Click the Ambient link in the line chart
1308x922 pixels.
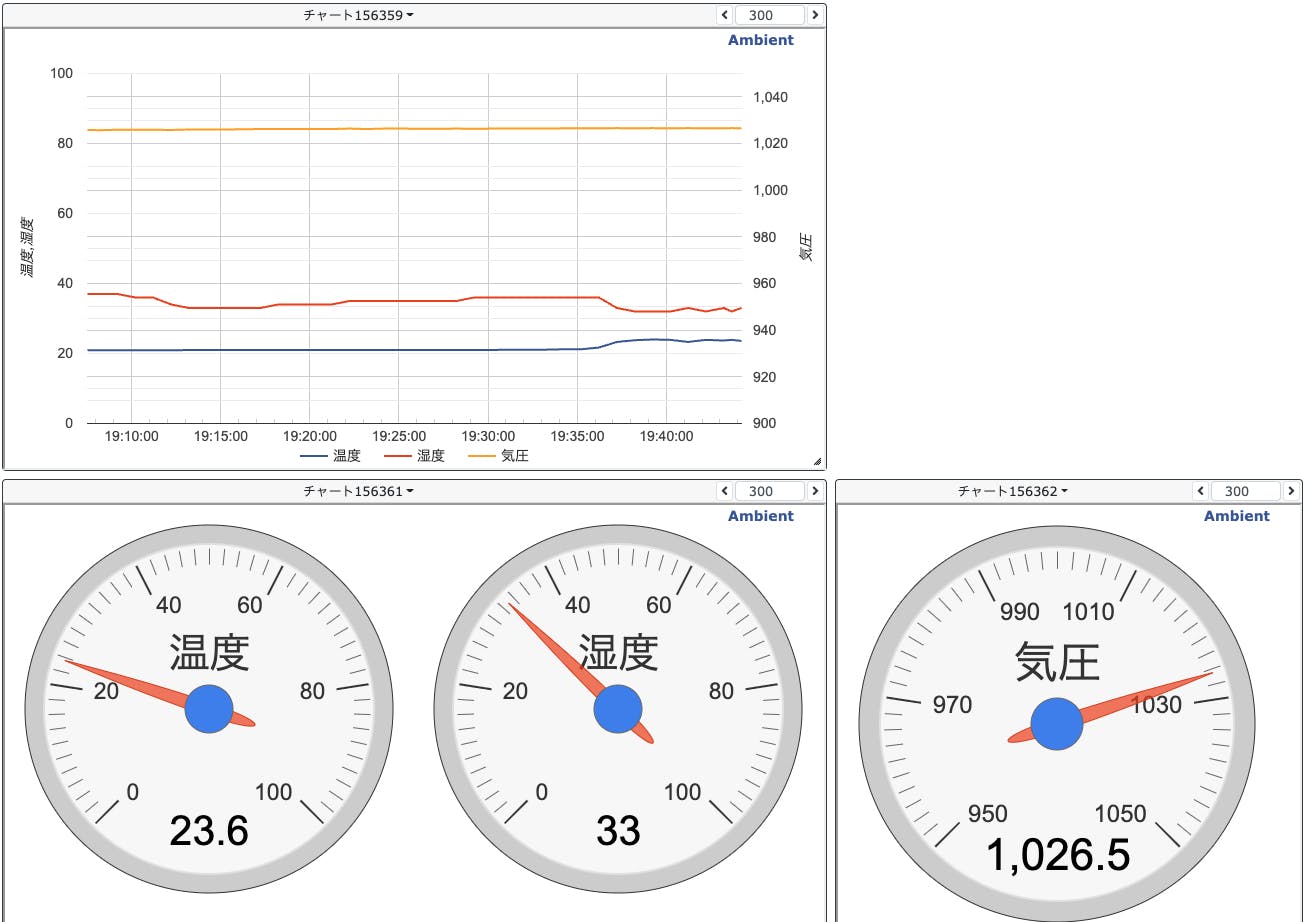(760, 40)
